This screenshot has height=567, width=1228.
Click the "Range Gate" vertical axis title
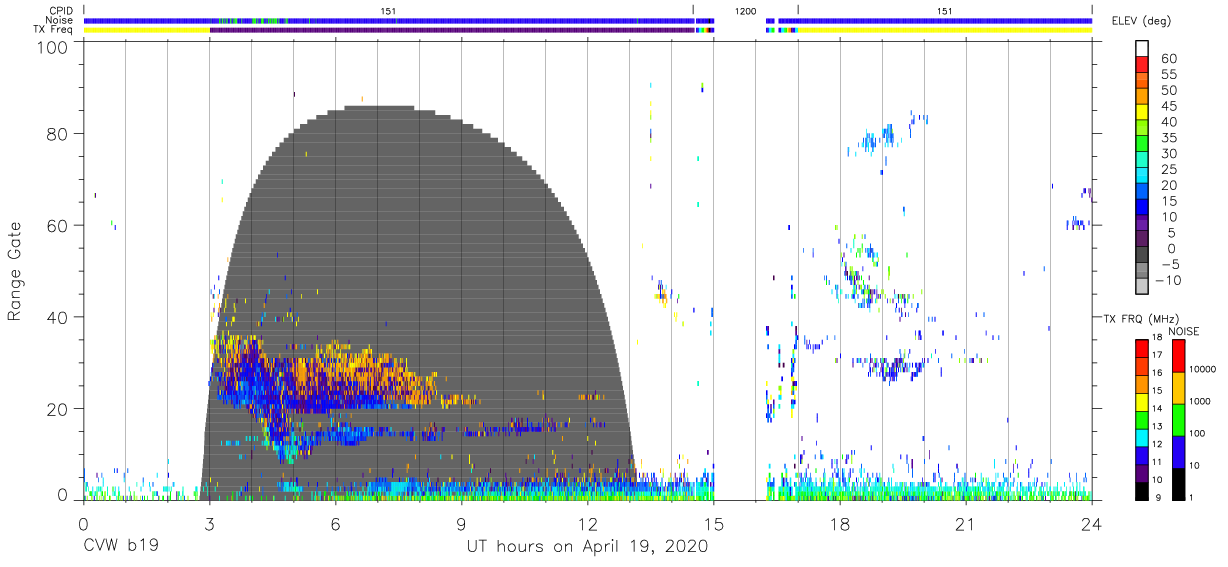coord(15,271)
